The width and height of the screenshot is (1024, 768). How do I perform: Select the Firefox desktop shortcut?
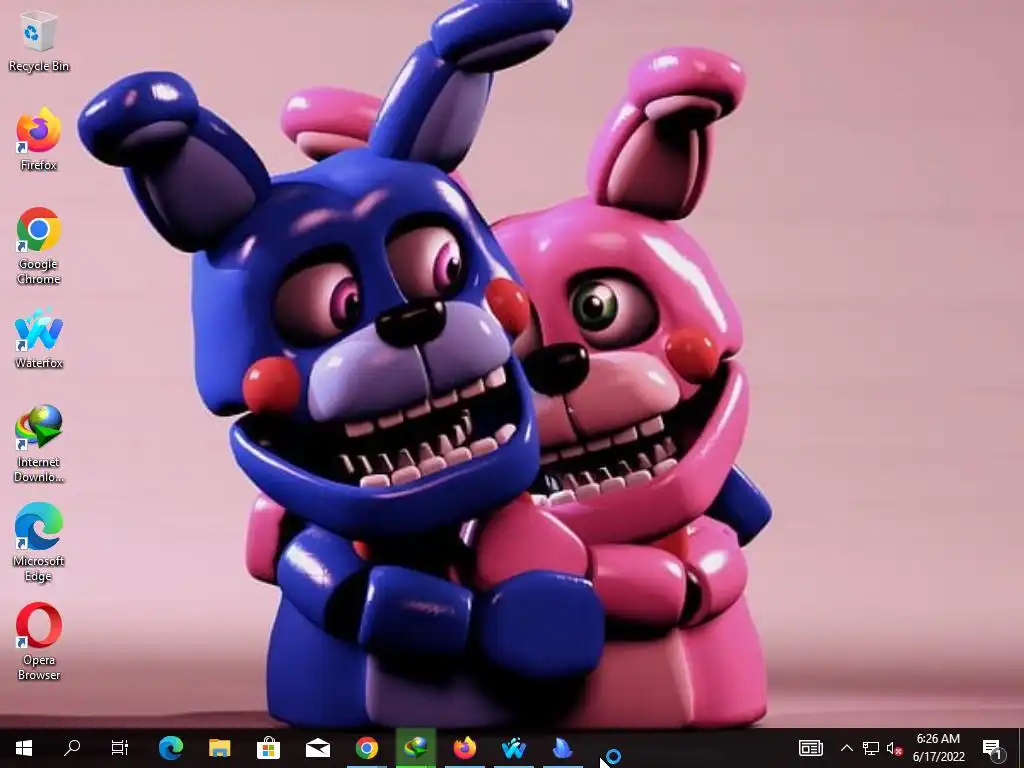click(39, 140)
